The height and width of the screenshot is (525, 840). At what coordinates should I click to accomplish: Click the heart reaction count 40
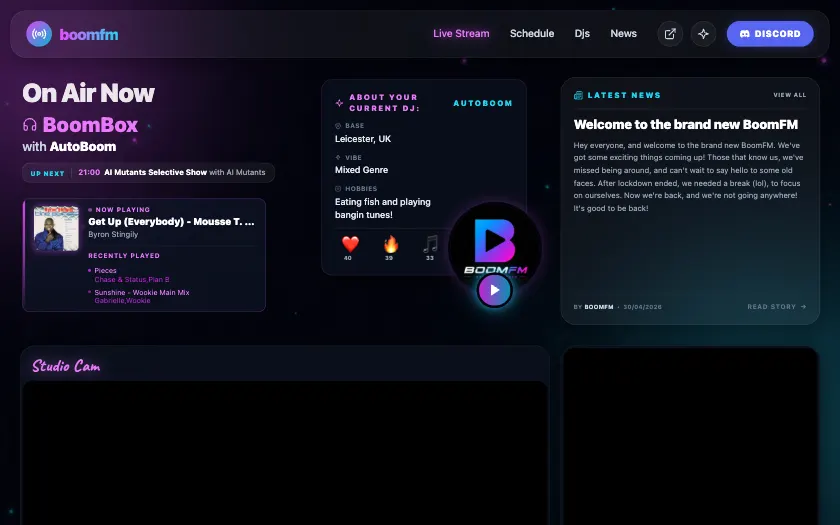click(348, 258)
